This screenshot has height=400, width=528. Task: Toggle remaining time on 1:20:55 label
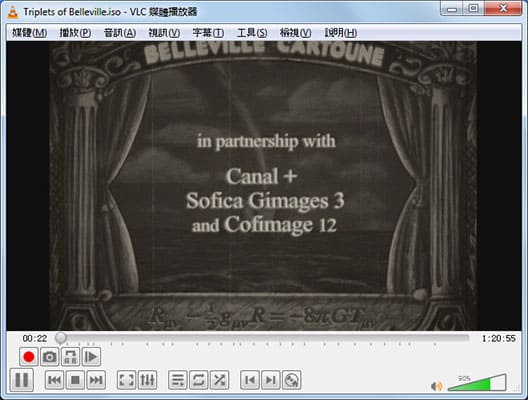[x=499, y=338]
